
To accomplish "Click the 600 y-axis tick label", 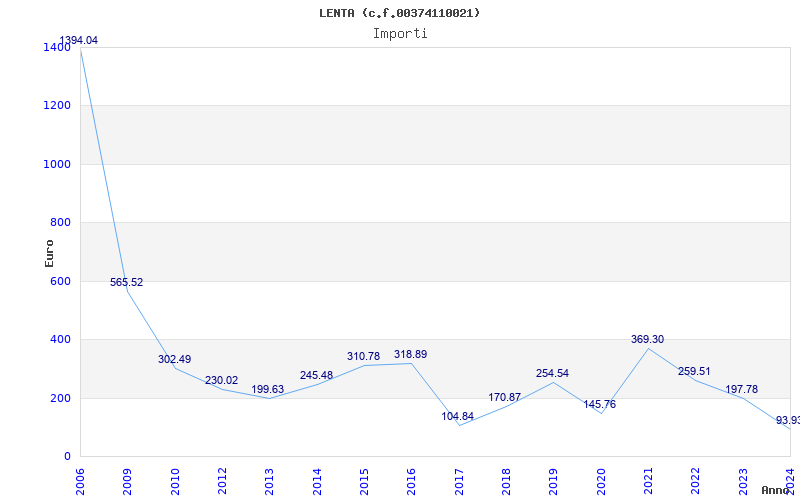I will click(60, 281).
